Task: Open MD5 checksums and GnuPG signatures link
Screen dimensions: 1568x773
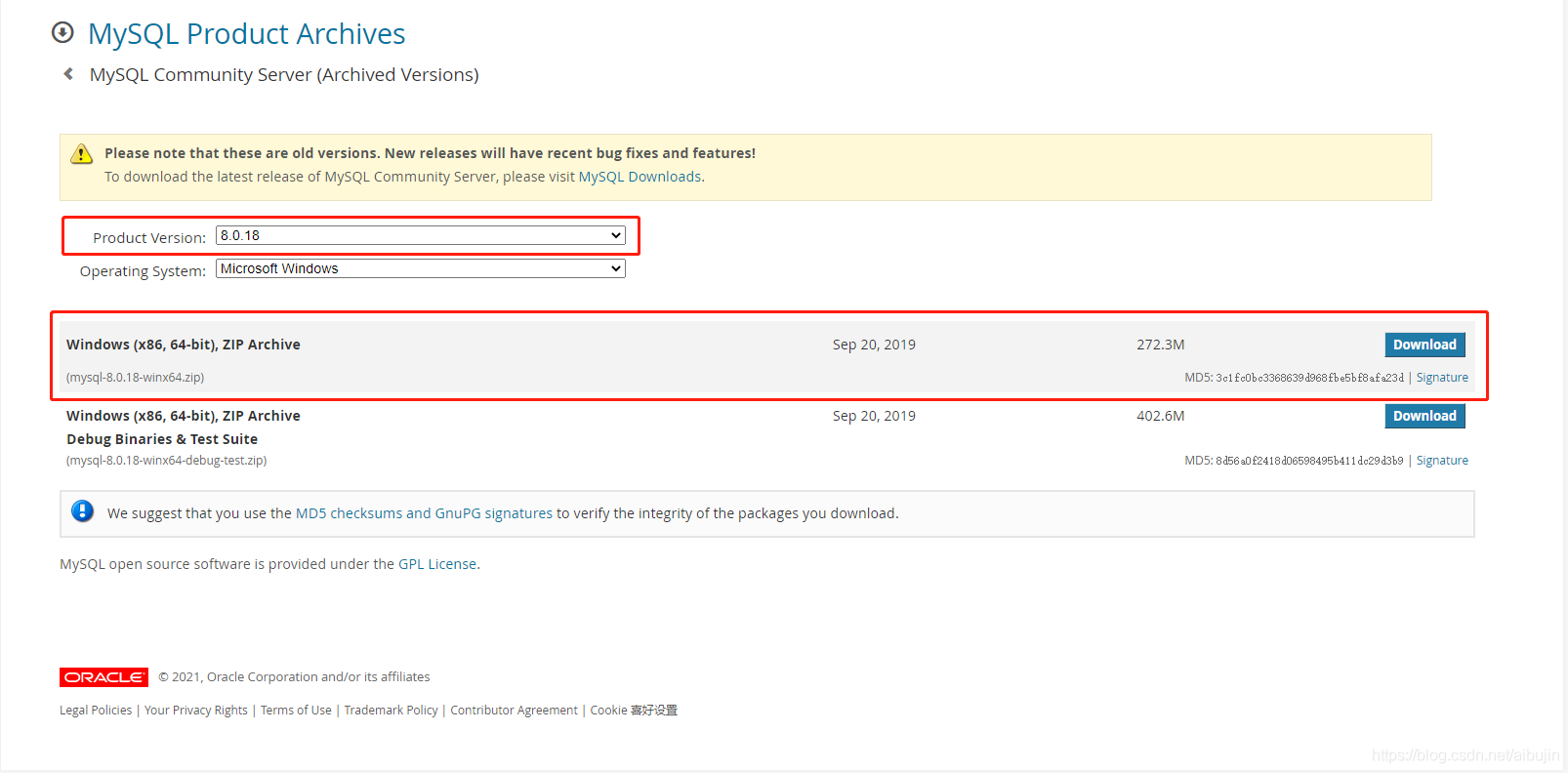Action: point(424,513)
